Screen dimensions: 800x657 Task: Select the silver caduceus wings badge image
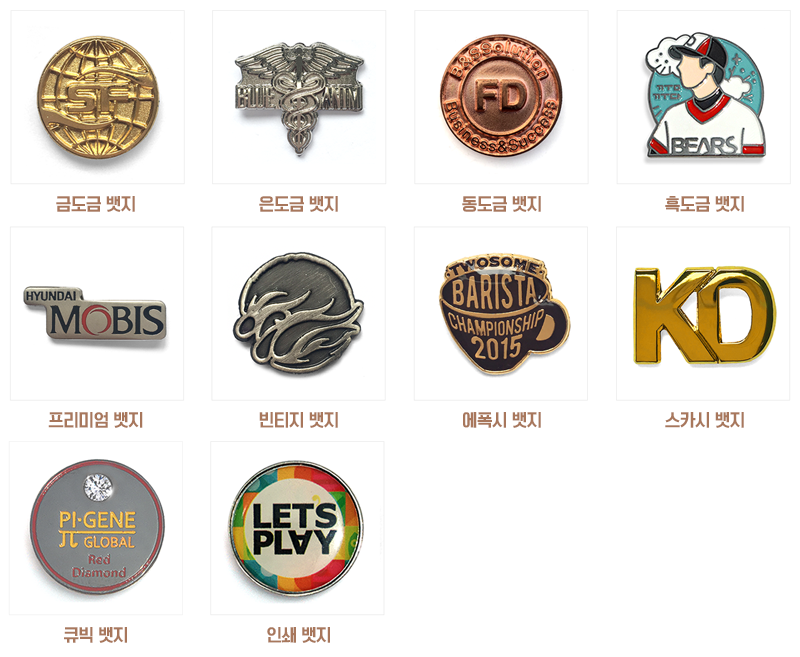click(299, 97)
